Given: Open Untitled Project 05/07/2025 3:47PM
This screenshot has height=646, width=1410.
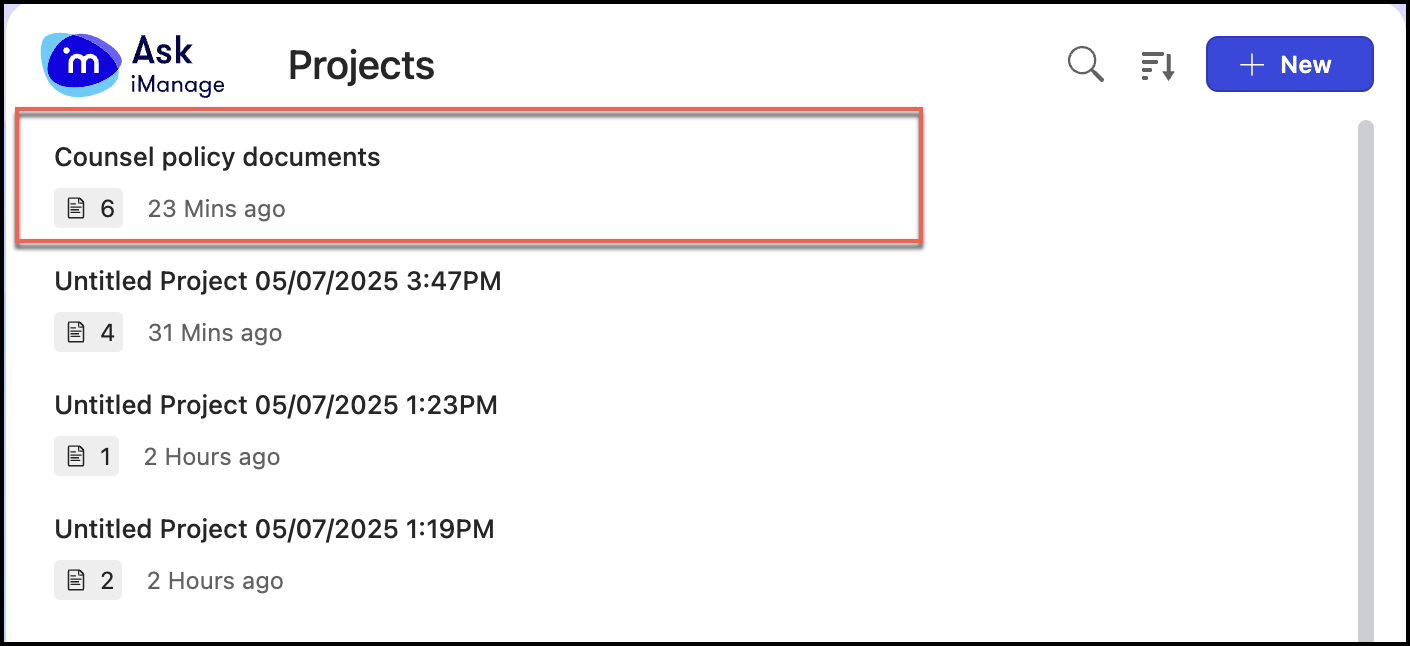Looking at the screenshot, I should (x=277, y=281).
